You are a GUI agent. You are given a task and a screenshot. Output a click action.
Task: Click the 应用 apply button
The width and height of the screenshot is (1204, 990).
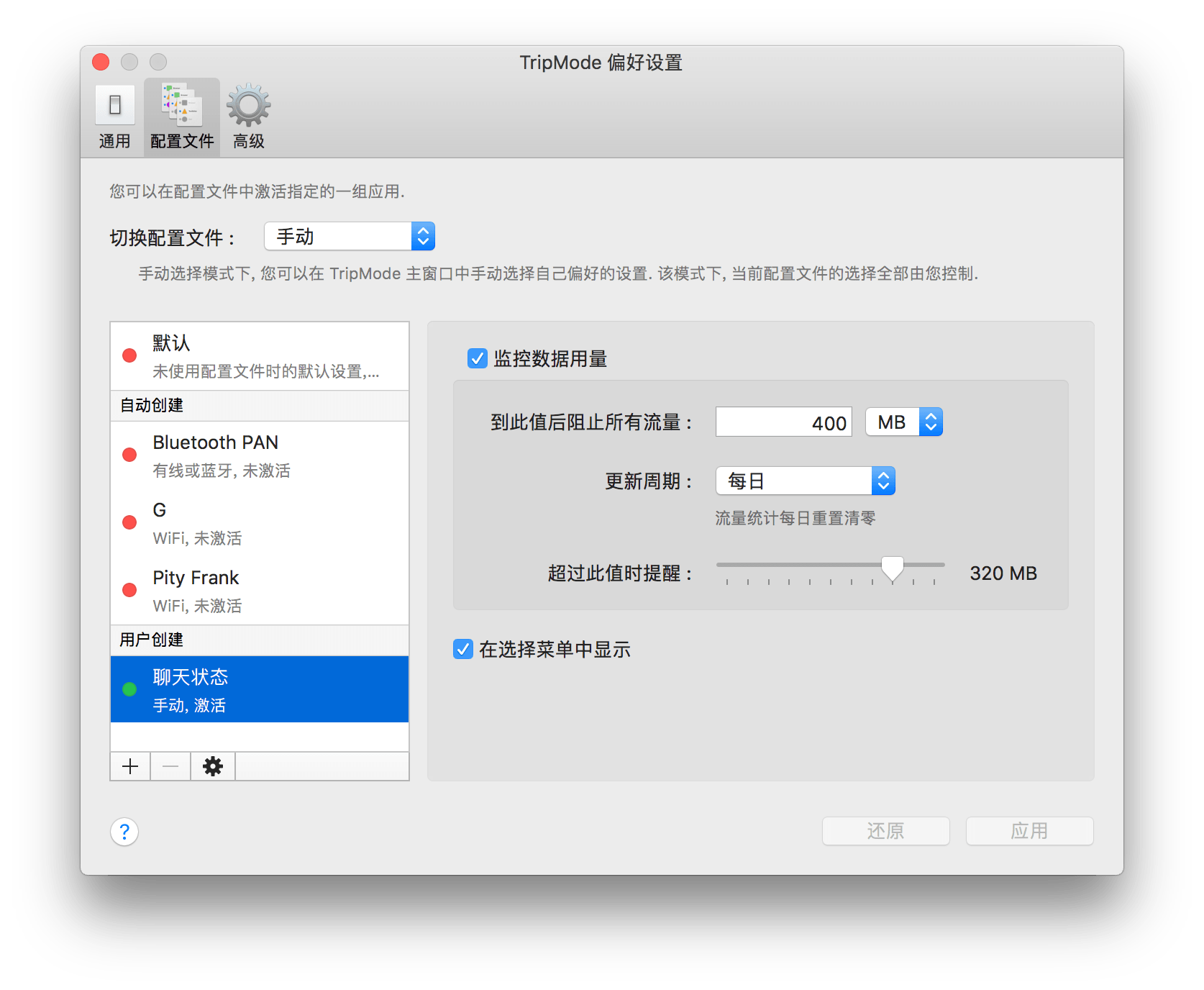coord(1030,831)
